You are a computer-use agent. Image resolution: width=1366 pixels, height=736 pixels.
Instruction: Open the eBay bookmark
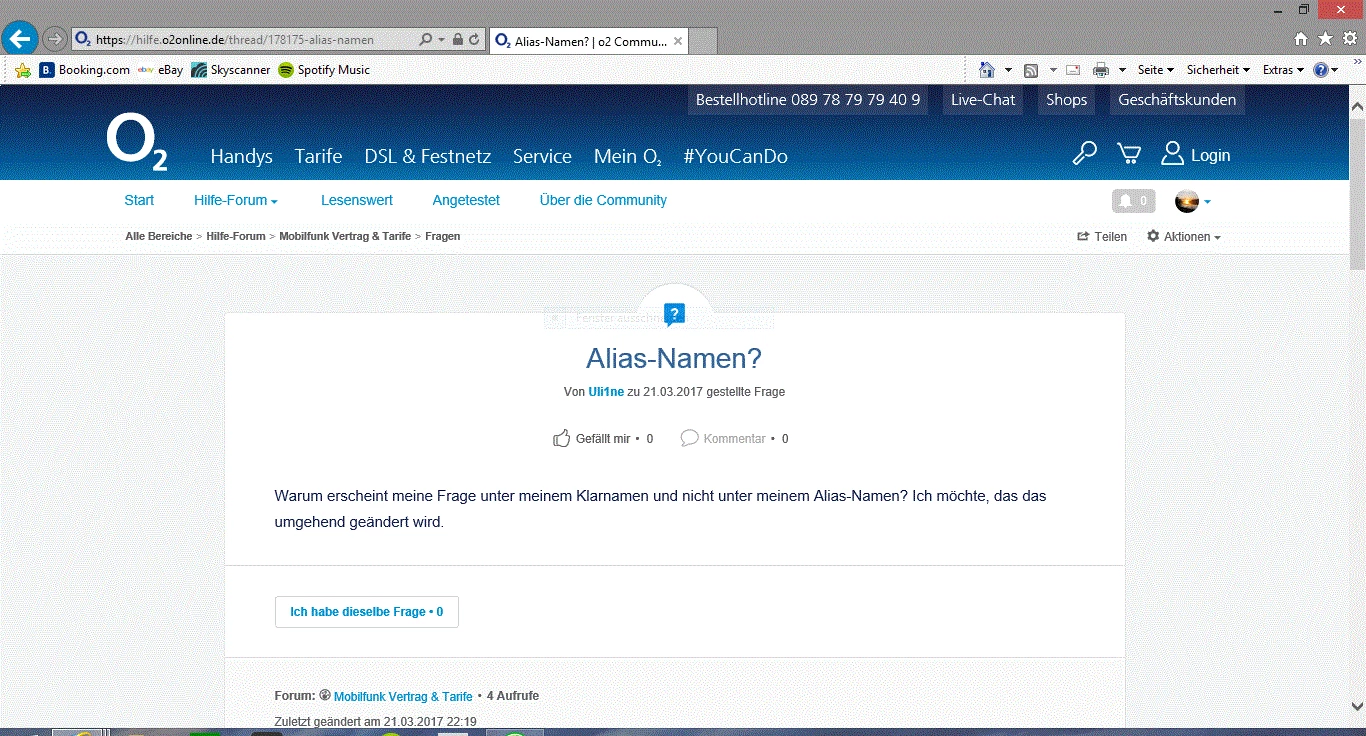coord(160,70)
